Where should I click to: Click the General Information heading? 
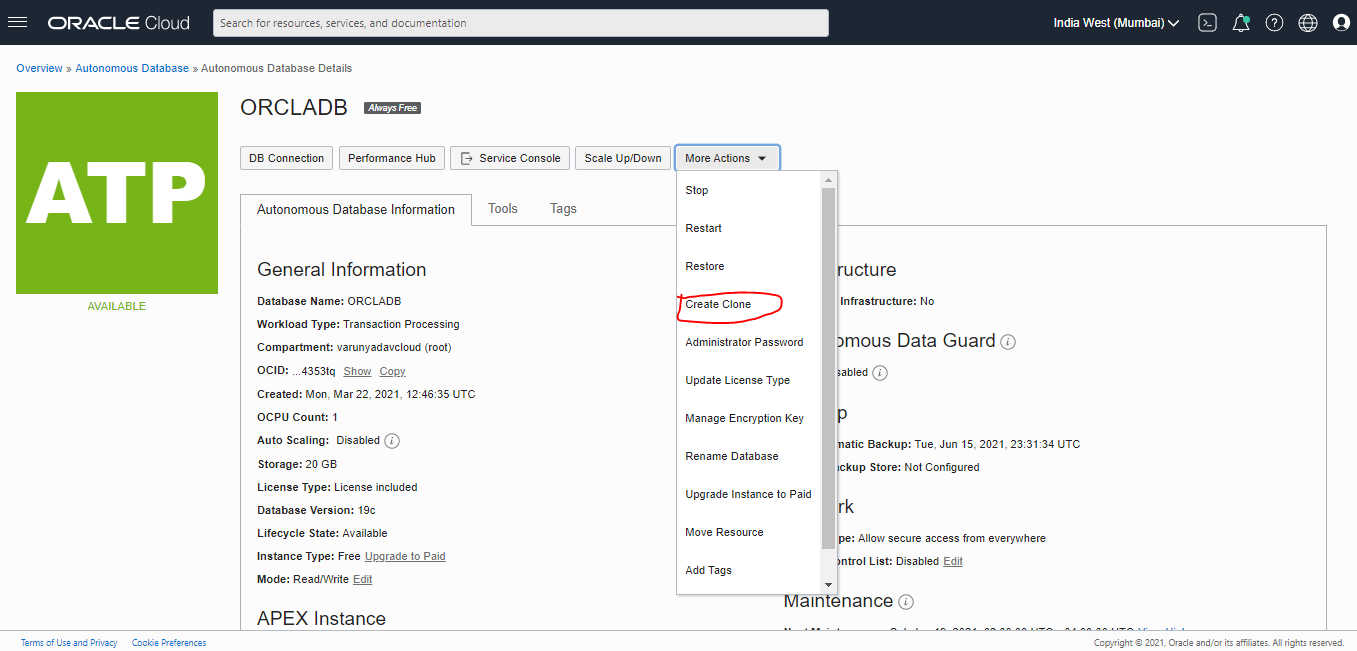pos(342,269)
